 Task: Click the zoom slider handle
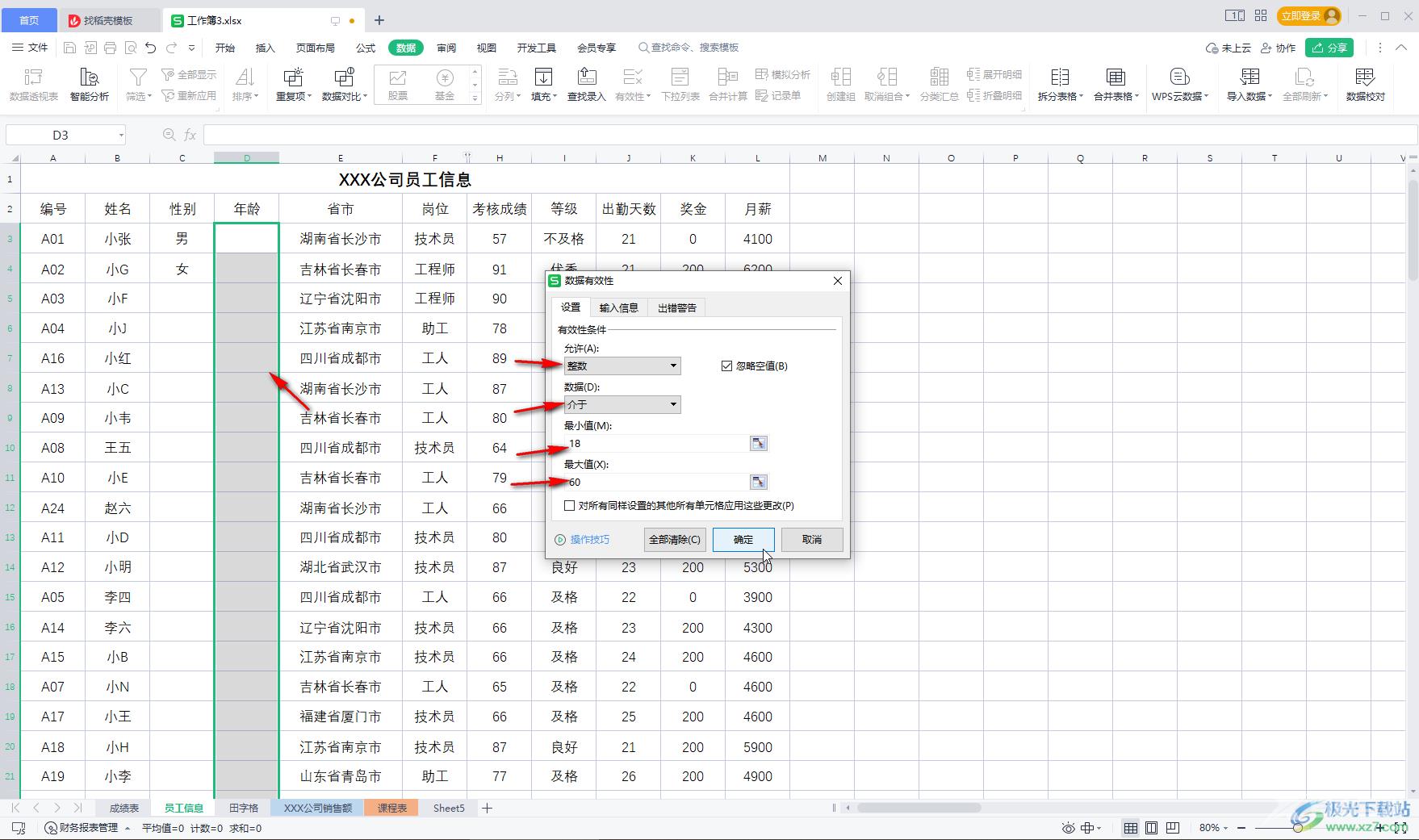click(1296, 828)
